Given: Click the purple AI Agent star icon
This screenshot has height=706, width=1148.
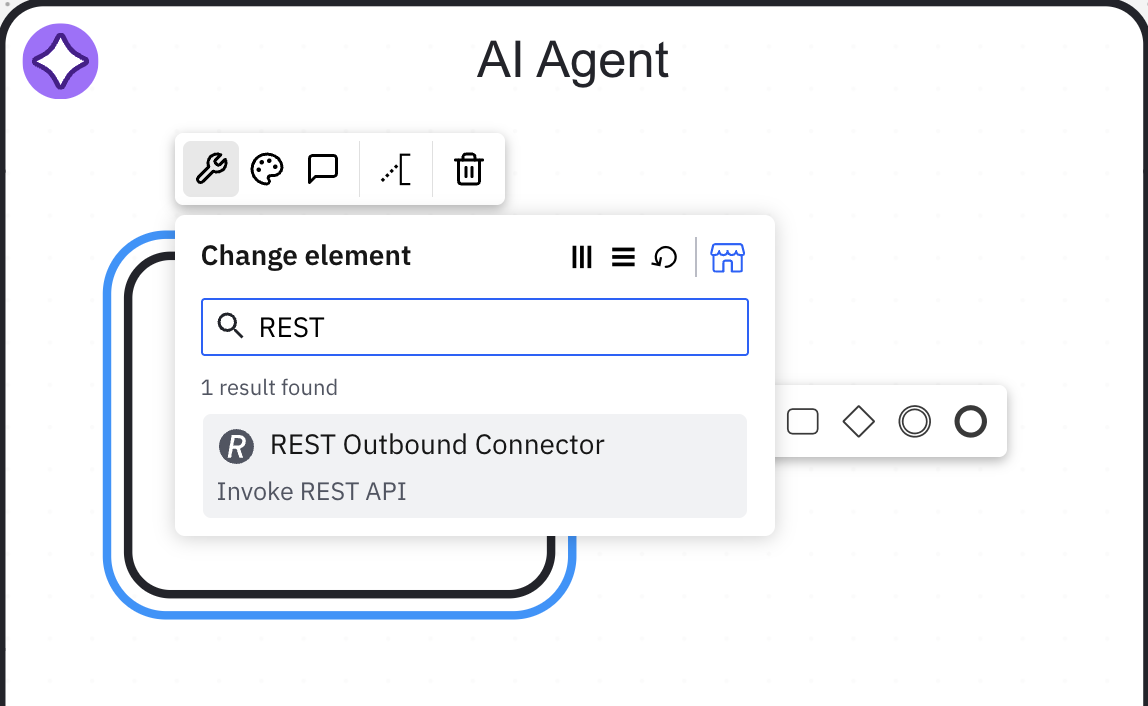Looking at the screenshot, I should tap(61, 62).
